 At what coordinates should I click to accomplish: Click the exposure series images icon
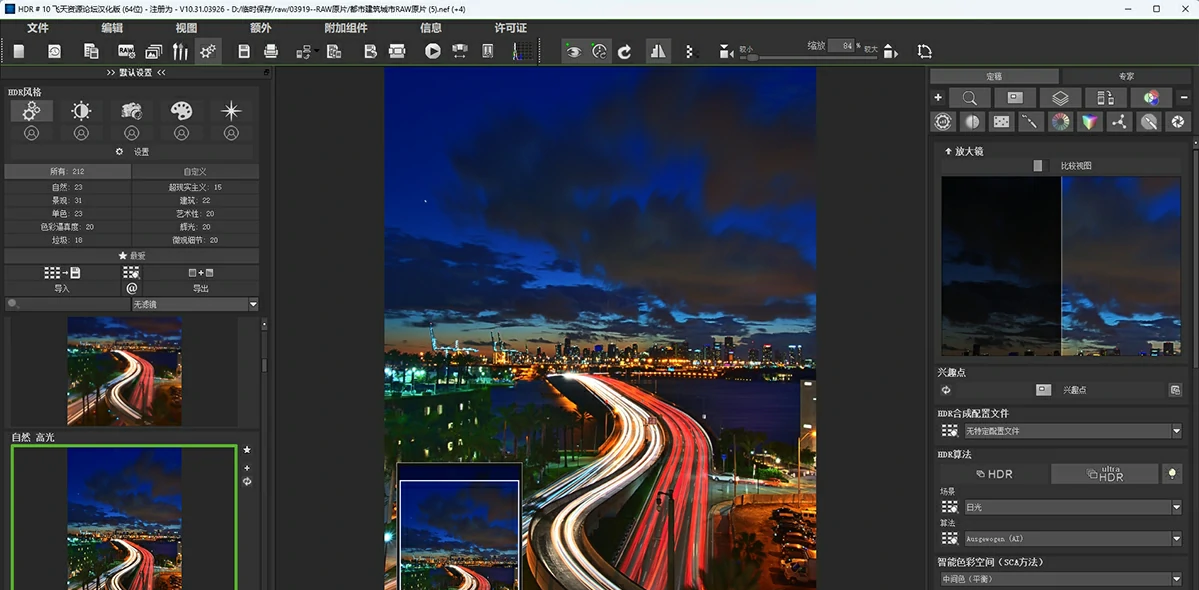pos(154,51)
